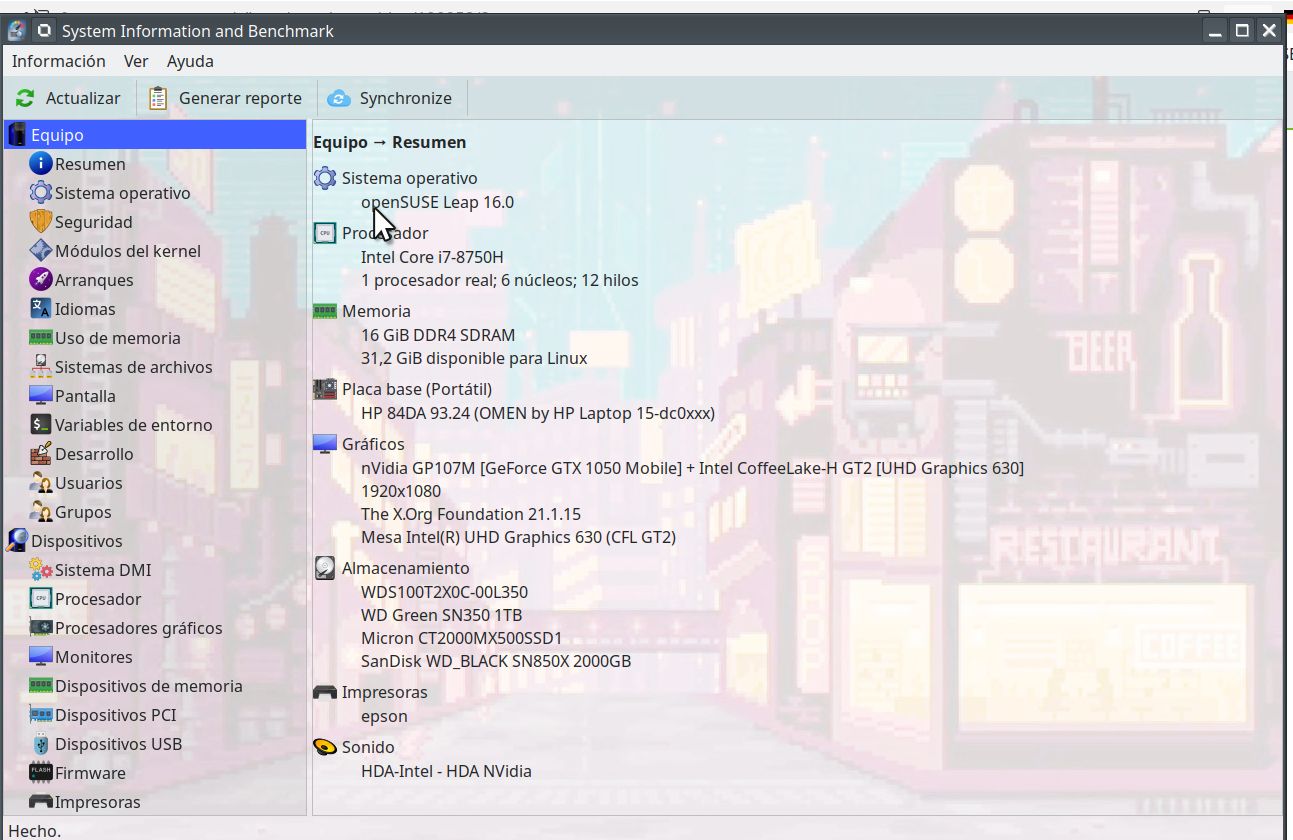Click the Synchronize cloud icon
The width and height of the screenshot is (1293, 840).
(339, 98)
